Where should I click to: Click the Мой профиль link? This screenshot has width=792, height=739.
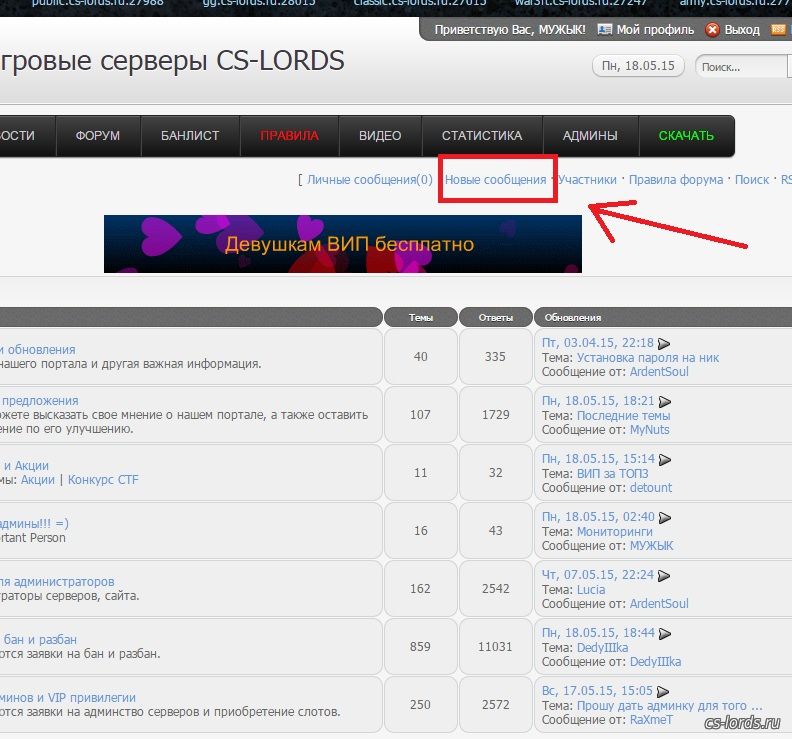(655, 30)
